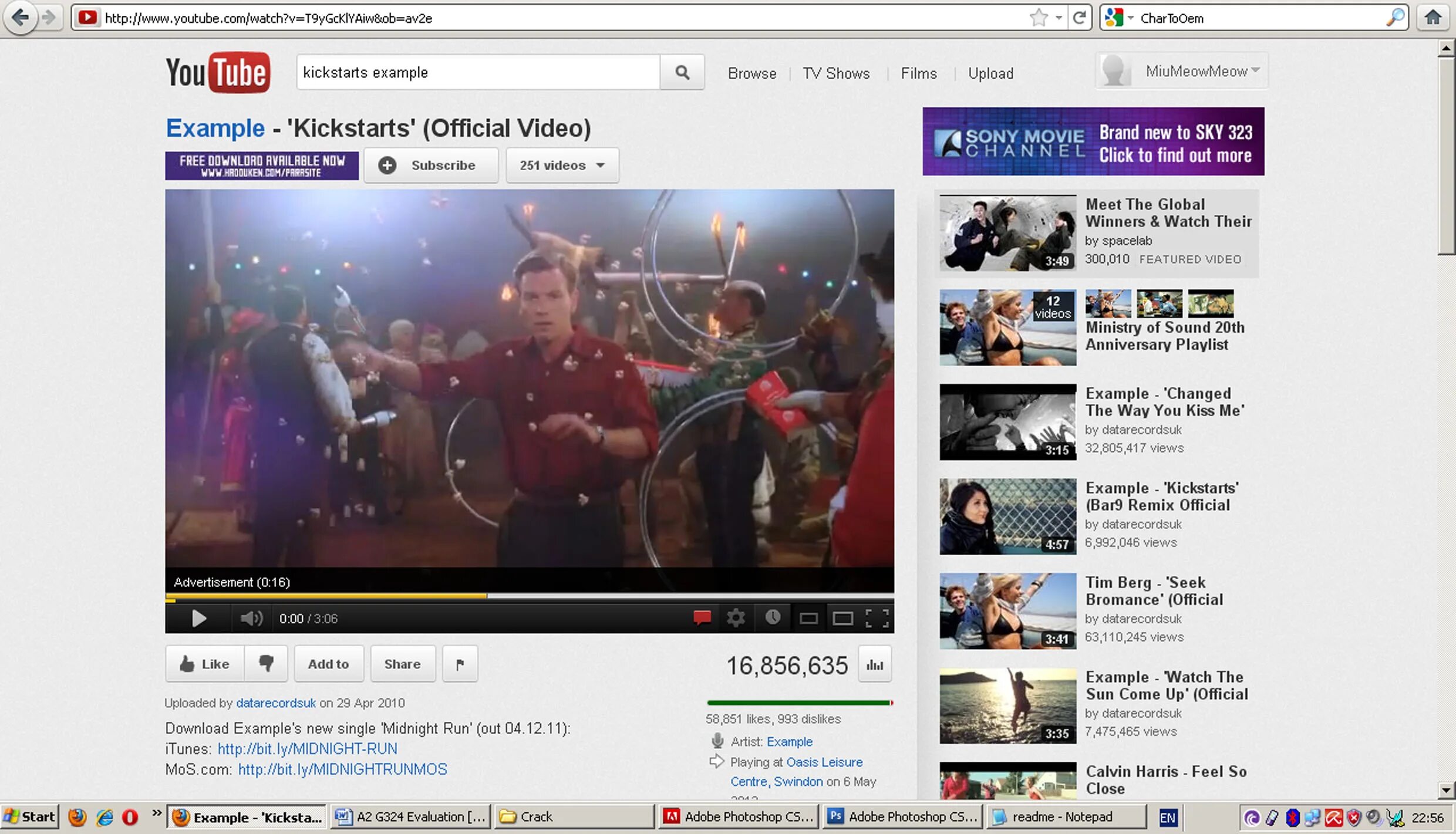1456x834 pixels.
Task: Click the Artist: Example link
Action: tap(790, 742)
